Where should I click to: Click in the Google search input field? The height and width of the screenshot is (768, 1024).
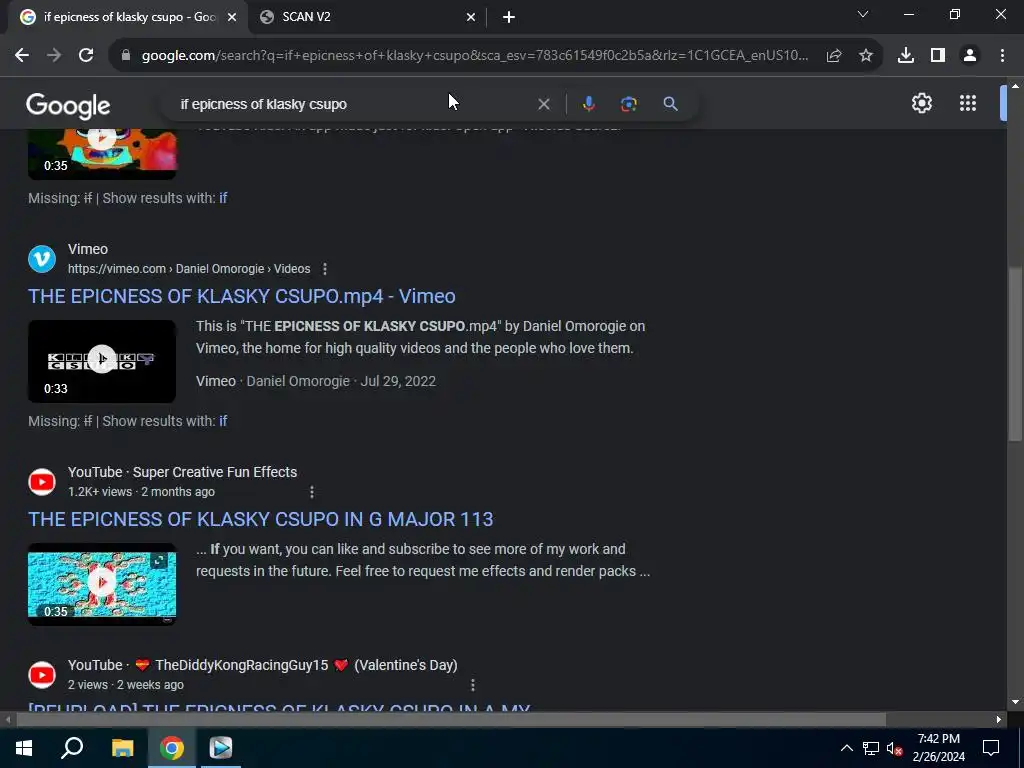[x=353, y=104]
